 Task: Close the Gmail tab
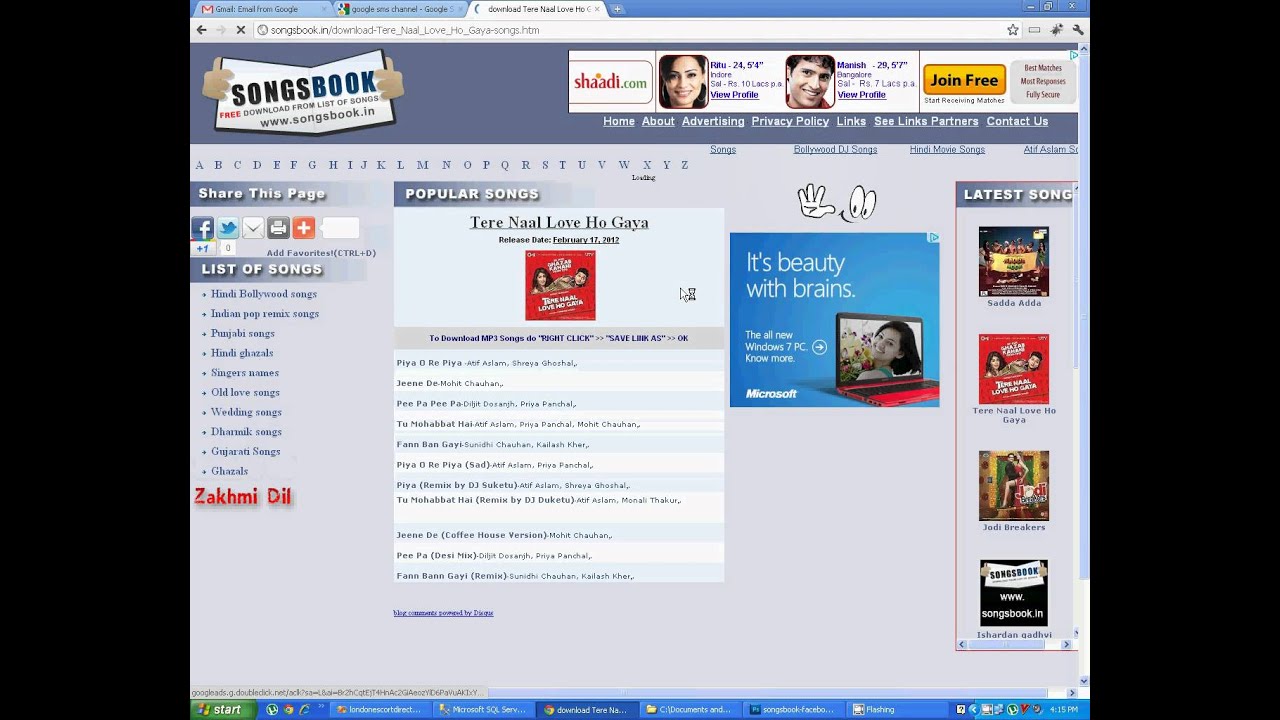pyautogui.click(x=325, y=9)
